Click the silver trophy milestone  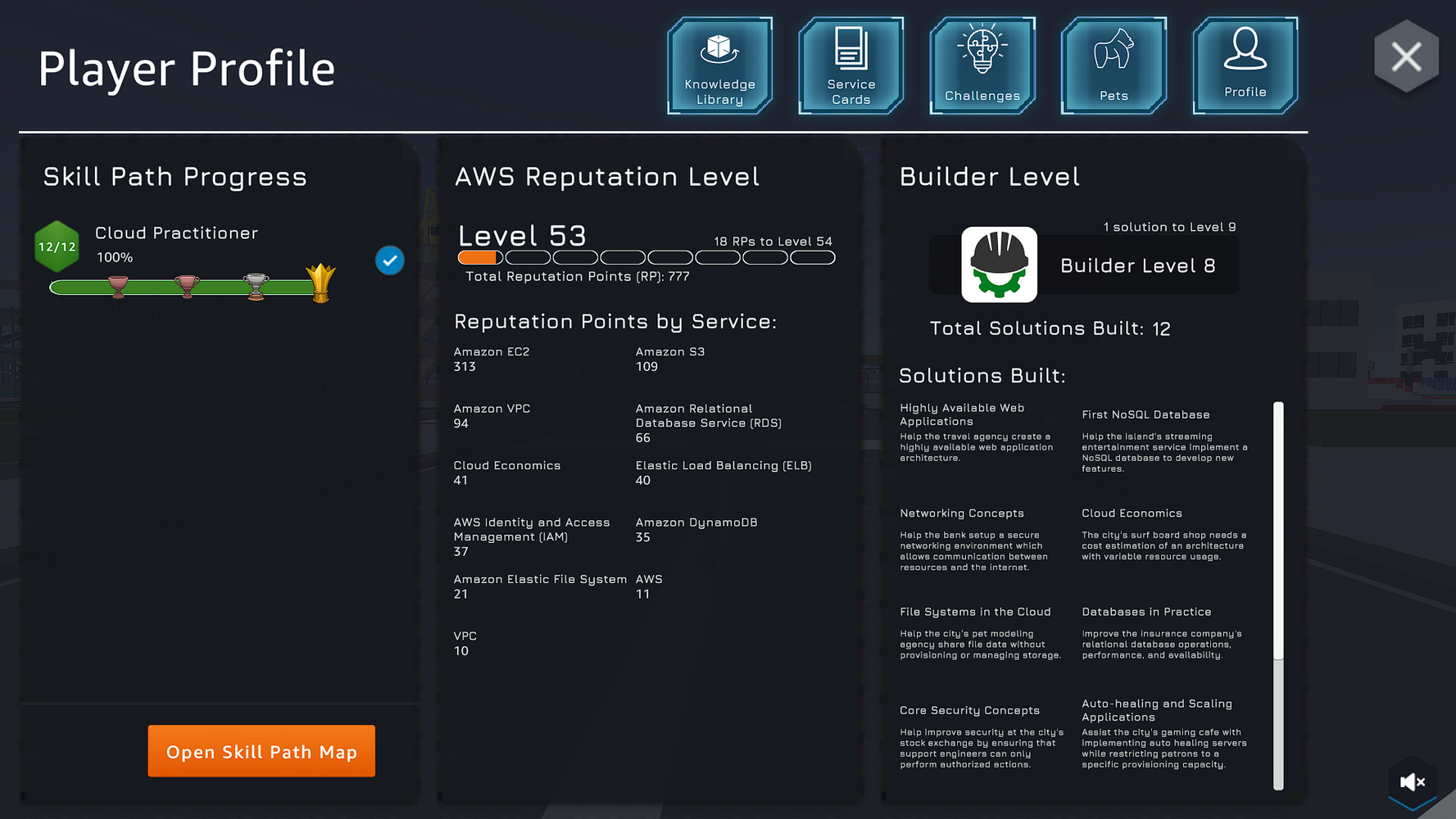click(x=256, y=286)
